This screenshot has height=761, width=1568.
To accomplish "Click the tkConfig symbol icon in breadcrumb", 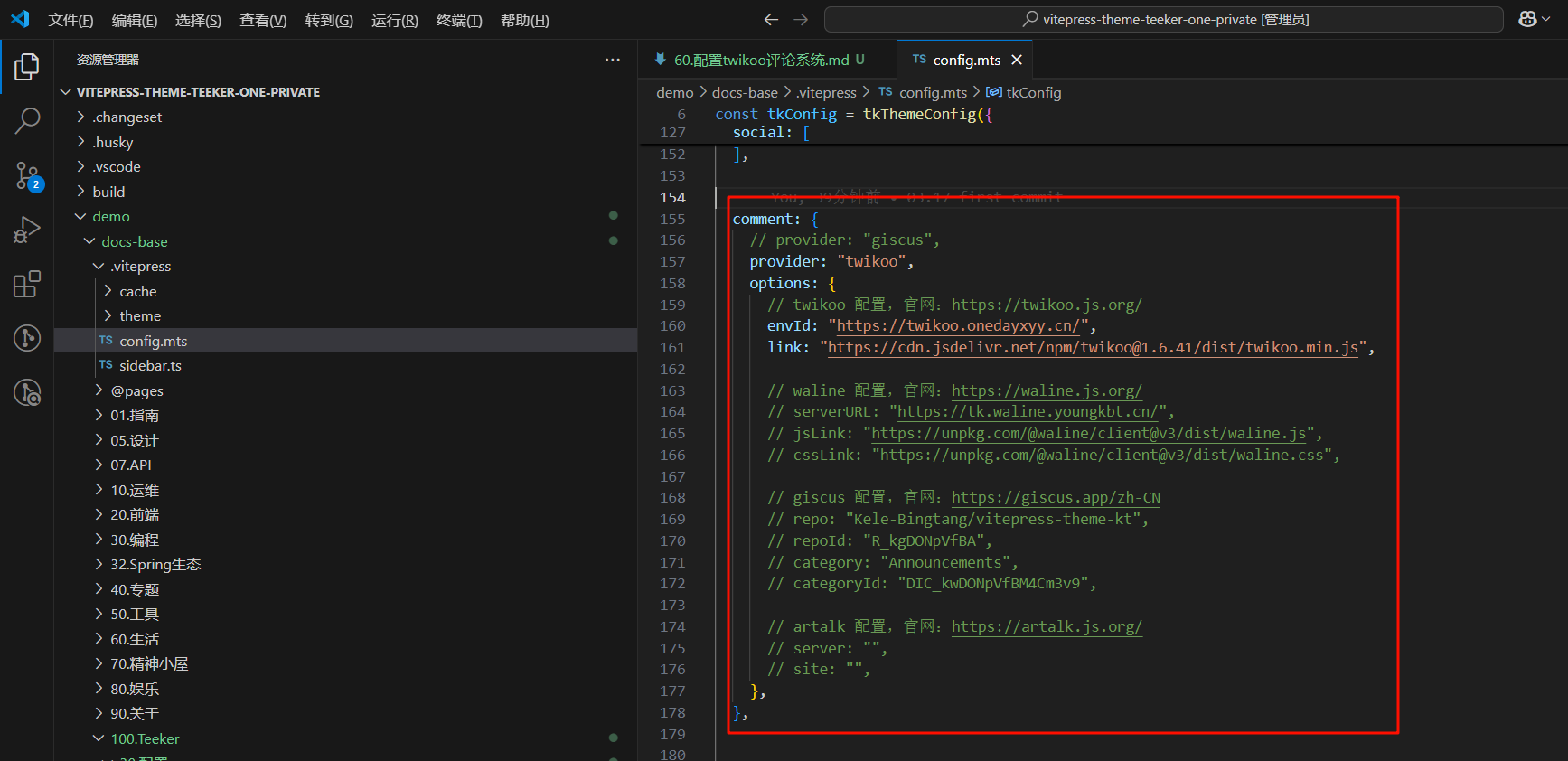I will (993, 92).
